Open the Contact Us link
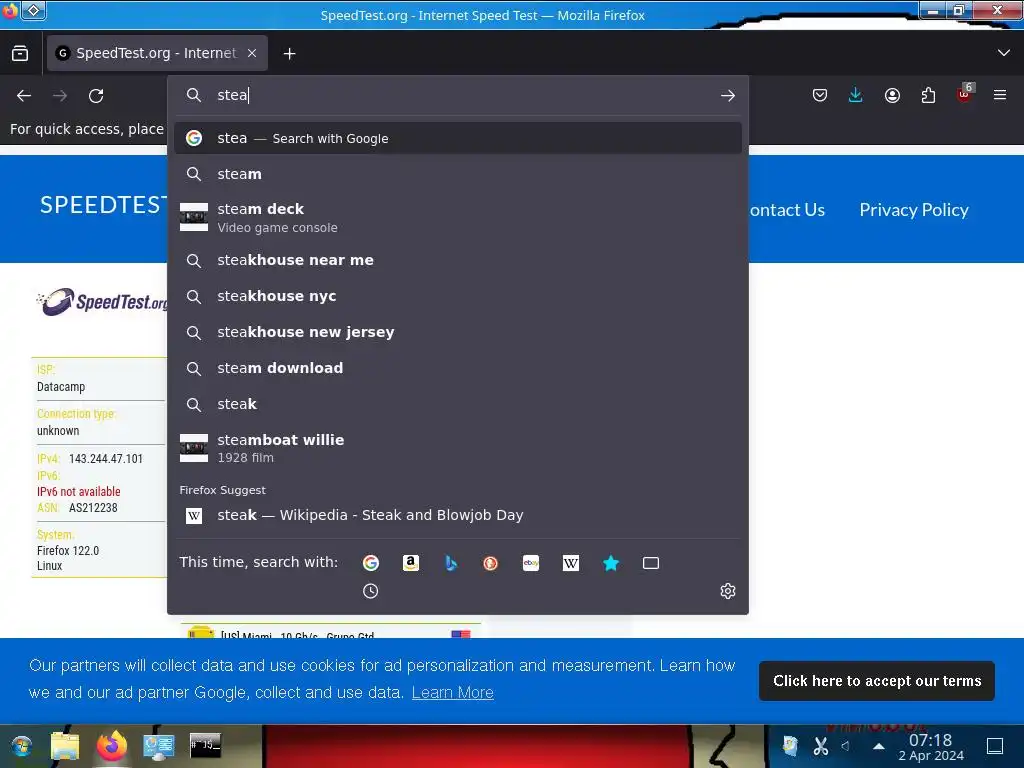 coord(787,210)
